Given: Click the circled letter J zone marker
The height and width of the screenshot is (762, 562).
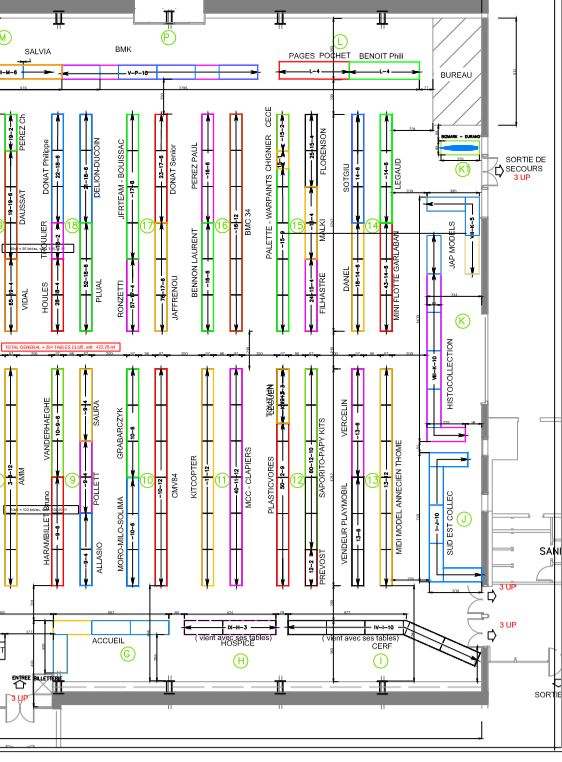Looking at the screenshot, I should tap(464, 519).
